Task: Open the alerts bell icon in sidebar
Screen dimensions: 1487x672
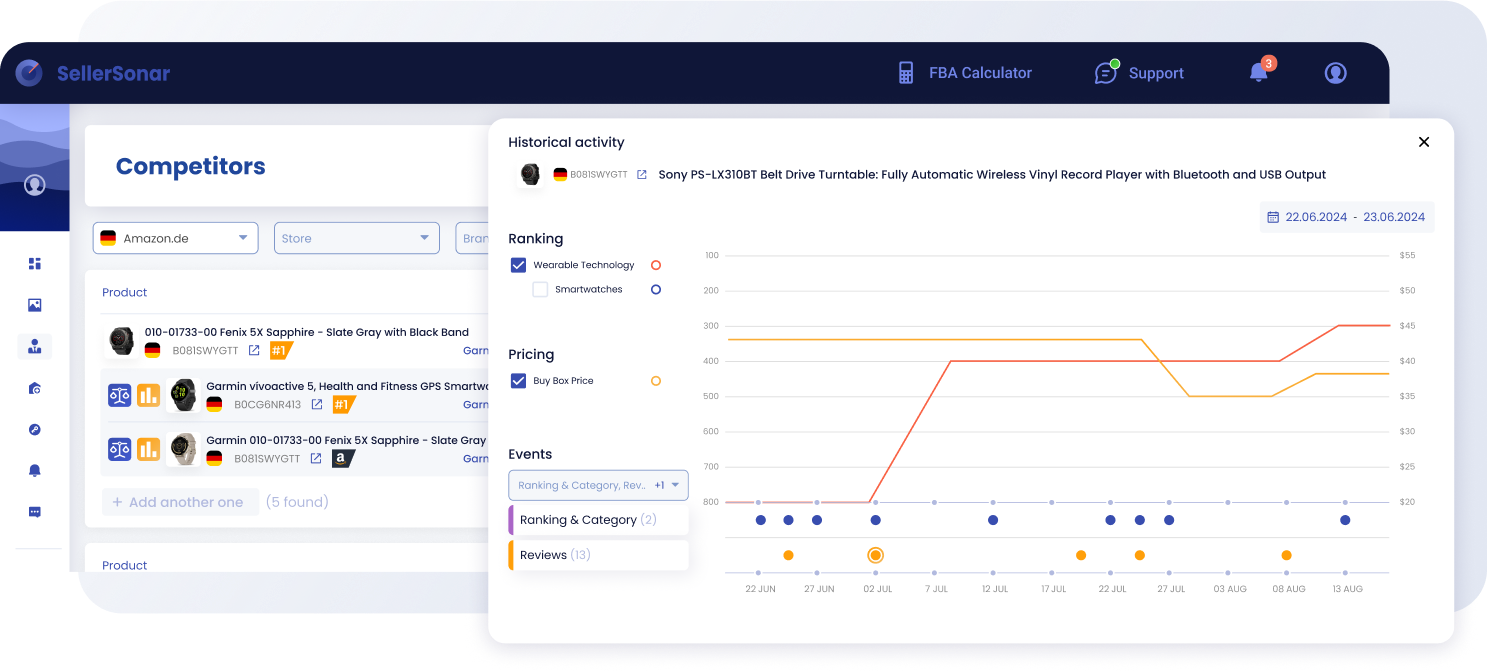Action: 35,471
